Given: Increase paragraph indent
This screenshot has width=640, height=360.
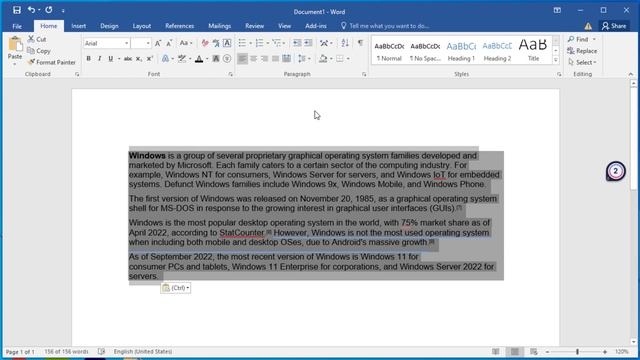Looking at the screenshot, I should coord(309,43).
